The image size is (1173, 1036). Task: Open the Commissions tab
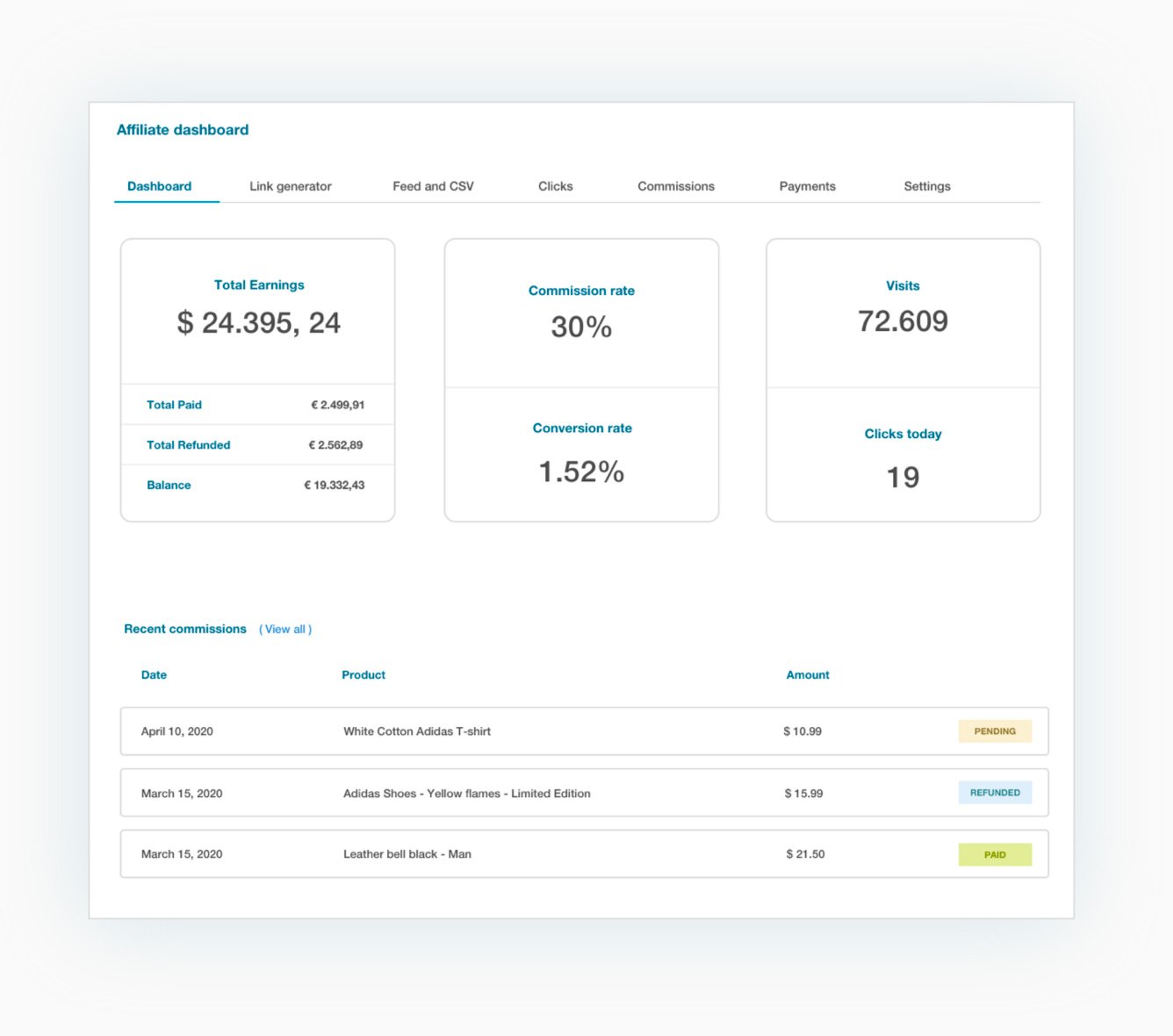point(676,186)
